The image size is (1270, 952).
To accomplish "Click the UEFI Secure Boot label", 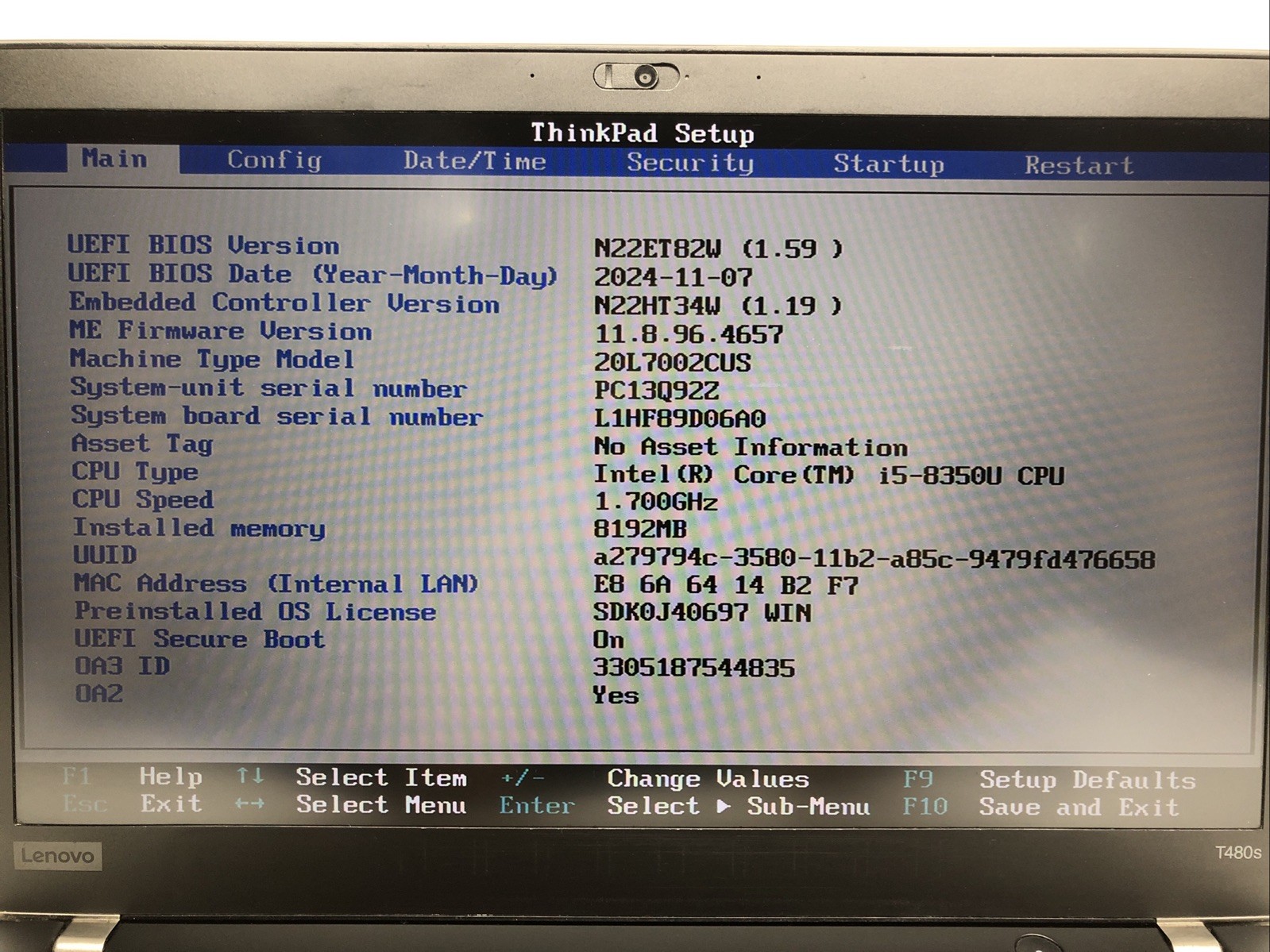I will tap(199, 638).
